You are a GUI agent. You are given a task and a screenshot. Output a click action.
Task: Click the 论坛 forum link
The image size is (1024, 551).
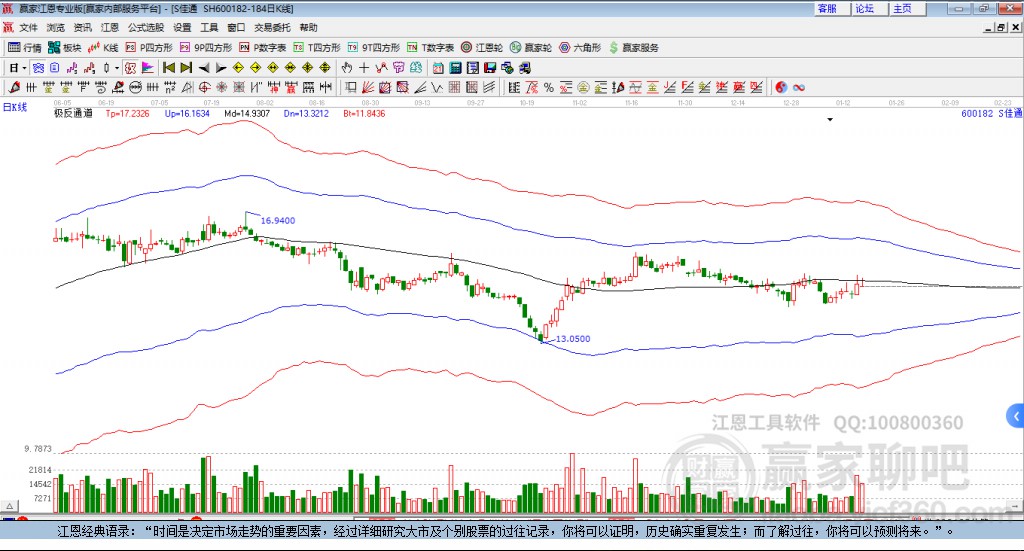click(x=865, y=8)
